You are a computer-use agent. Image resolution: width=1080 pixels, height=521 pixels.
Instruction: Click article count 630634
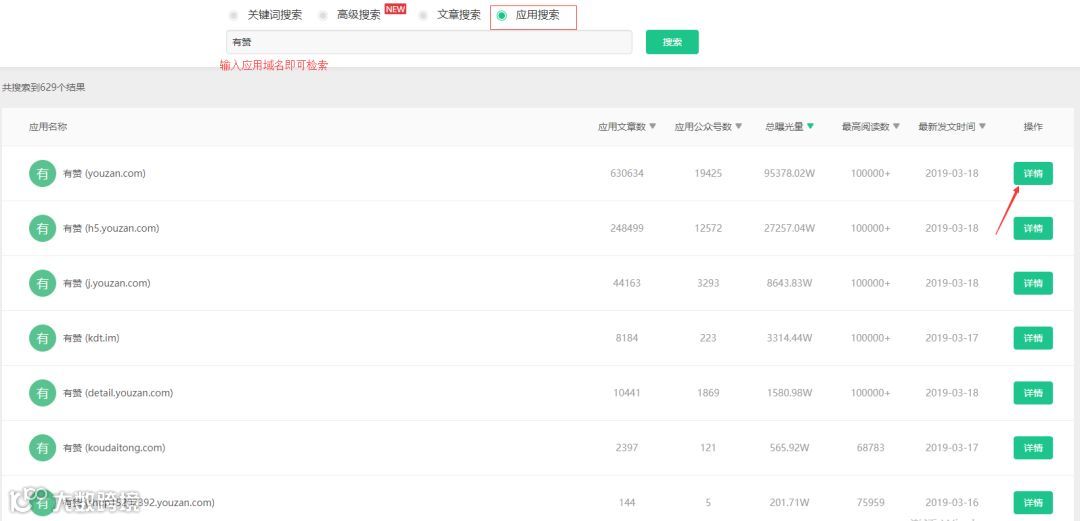627,174
